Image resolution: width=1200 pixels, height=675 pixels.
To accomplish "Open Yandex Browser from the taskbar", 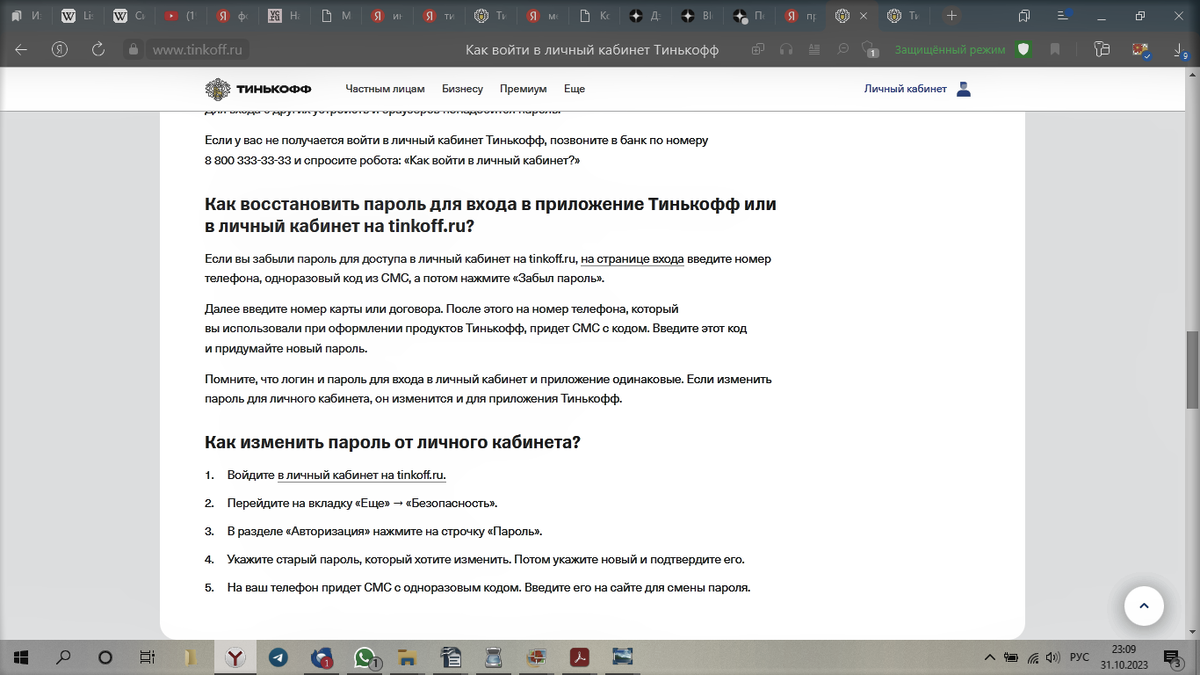I will tap(234, 657).
